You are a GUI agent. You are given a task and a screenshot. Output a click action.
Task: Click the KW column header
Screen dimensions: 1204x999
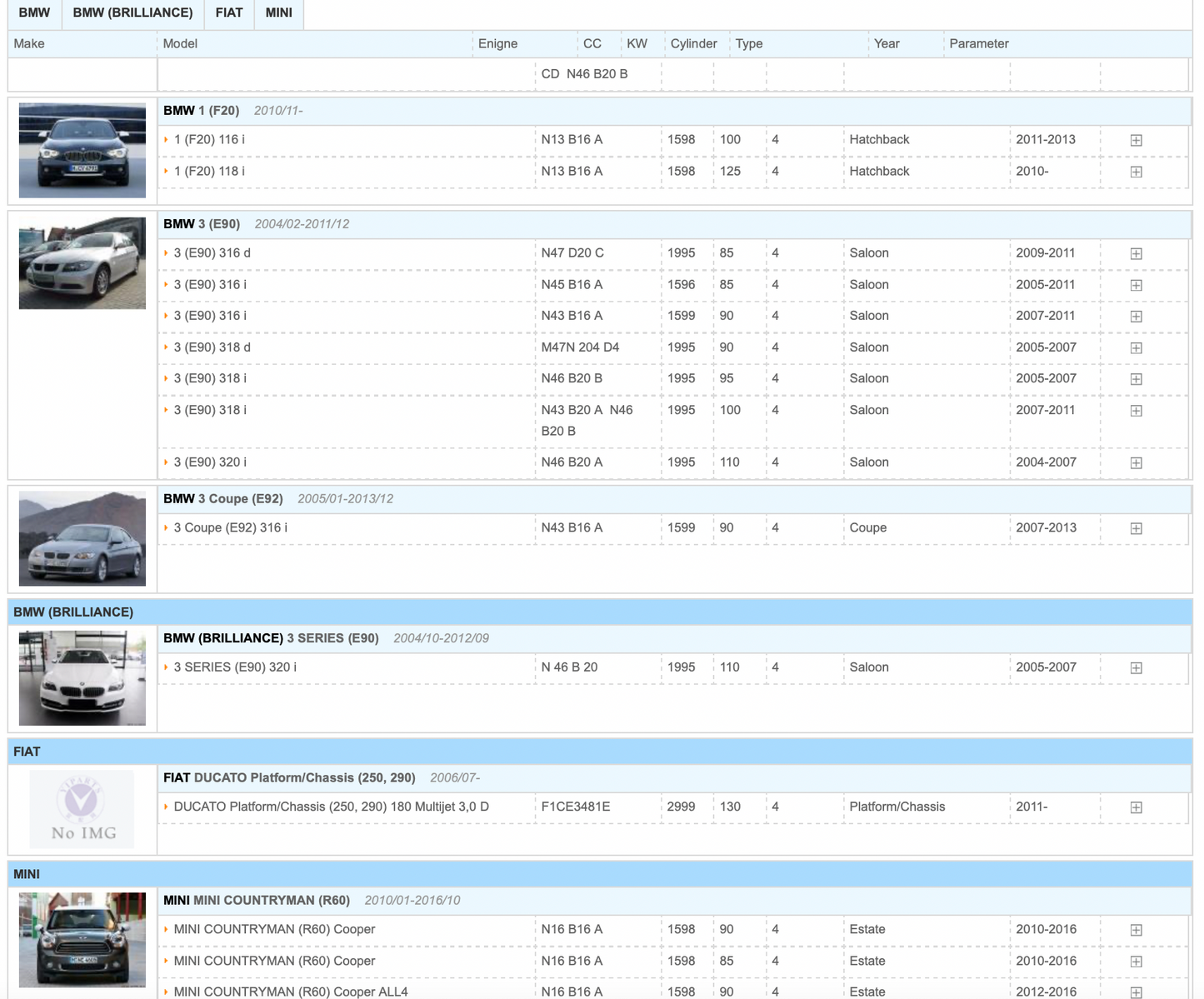point(637,43)
